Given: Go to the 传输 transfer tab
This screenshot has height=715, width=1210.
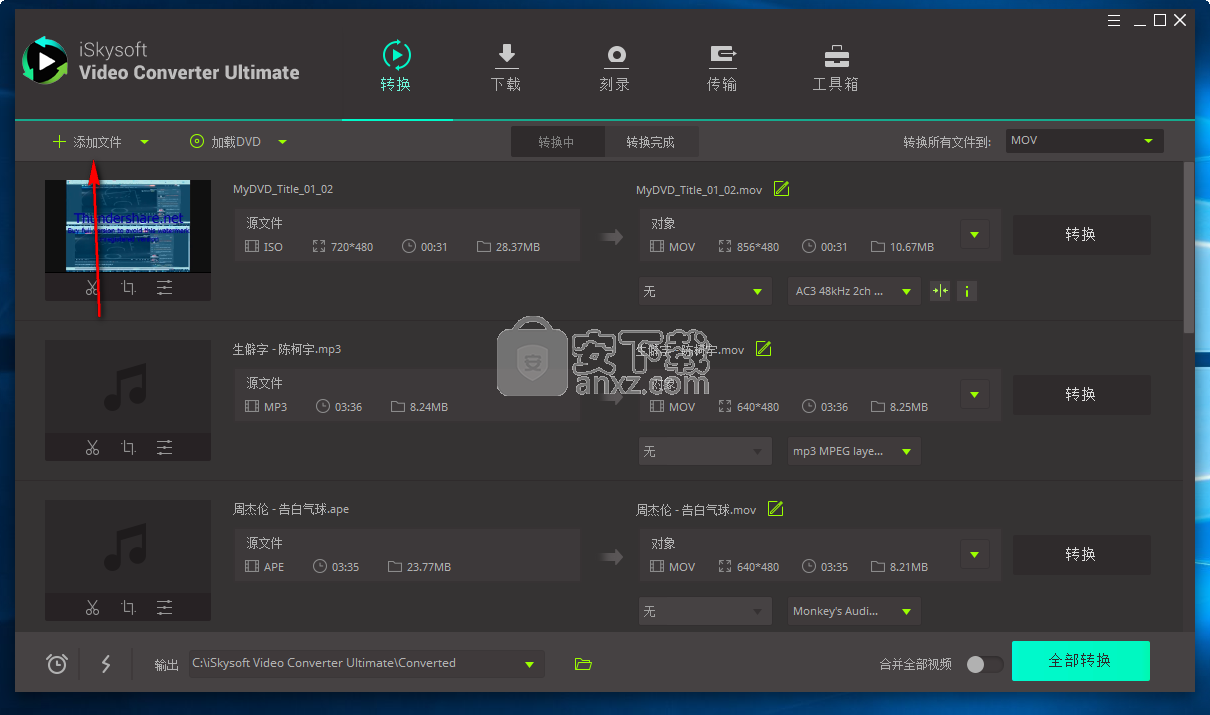Looking at the screenshot, I should (x=722, y=67).
